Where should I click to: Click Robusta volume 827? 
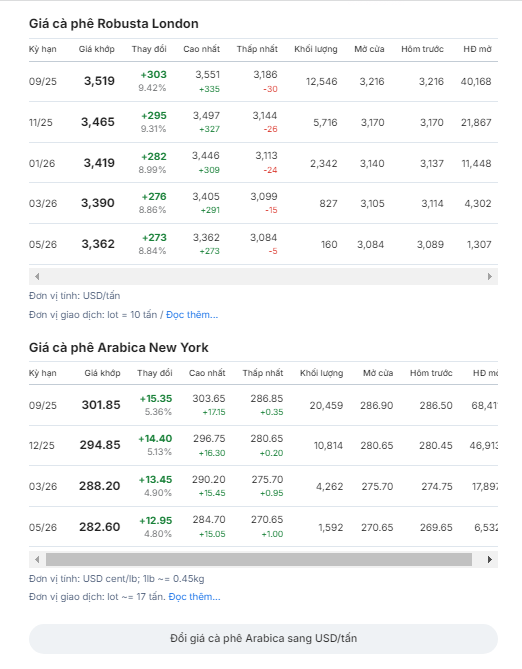click(328, 204)
